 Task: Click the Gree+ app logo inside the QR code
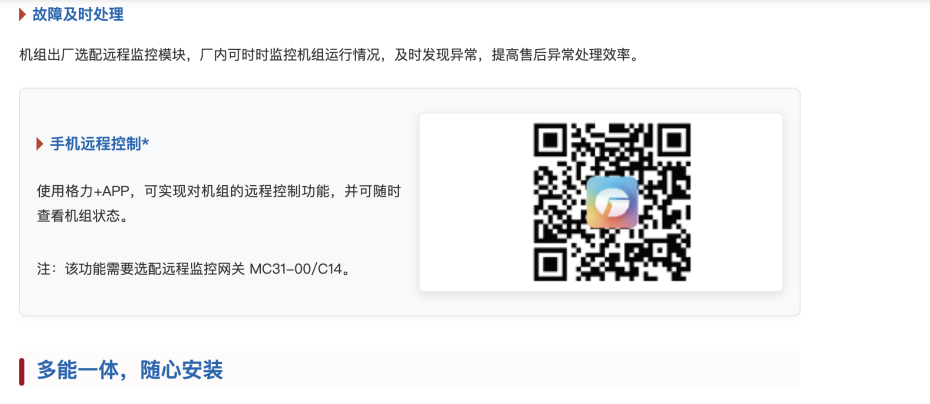point(612,202)
